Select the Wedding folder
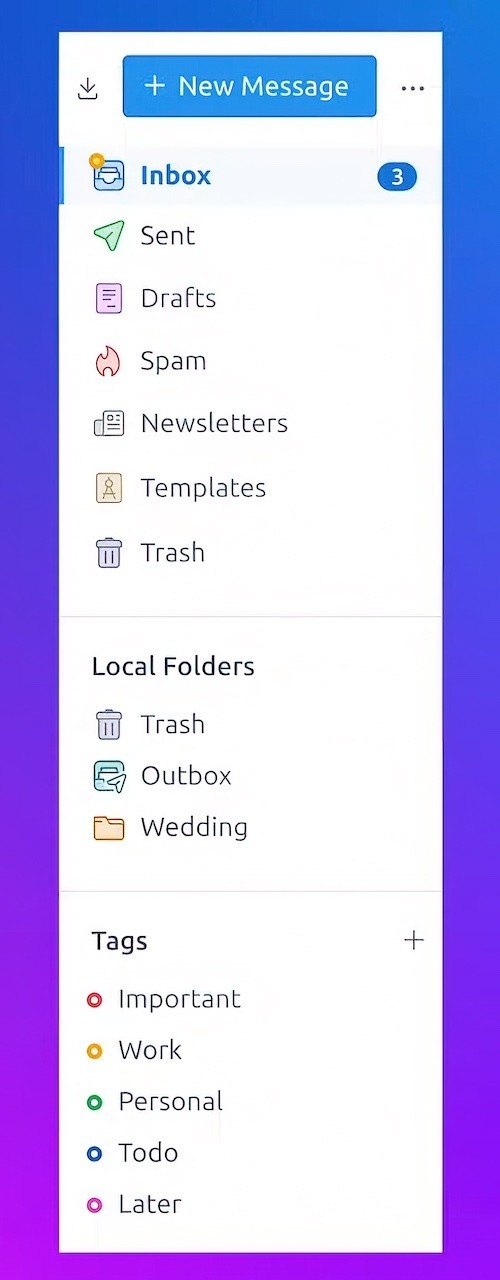500x1280 pixels. coord(250,828)
